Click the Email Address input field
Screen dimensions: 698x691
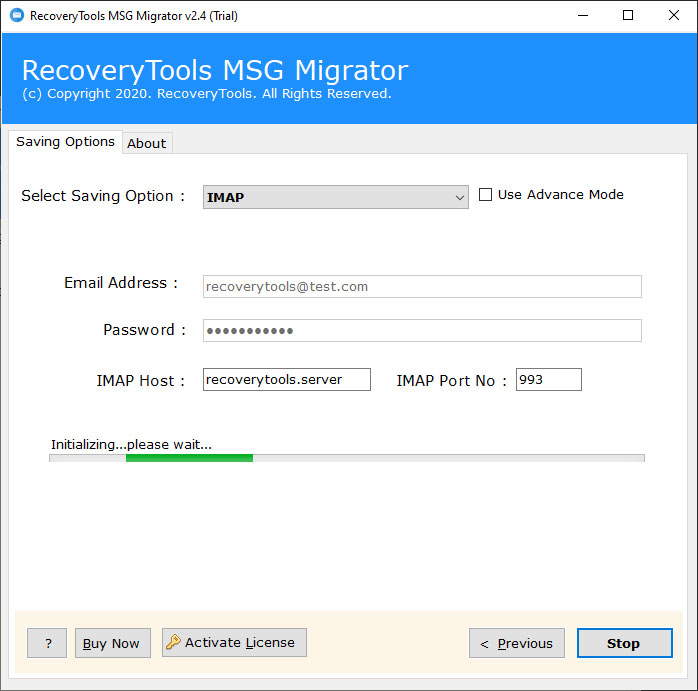(x=422, y=286)
